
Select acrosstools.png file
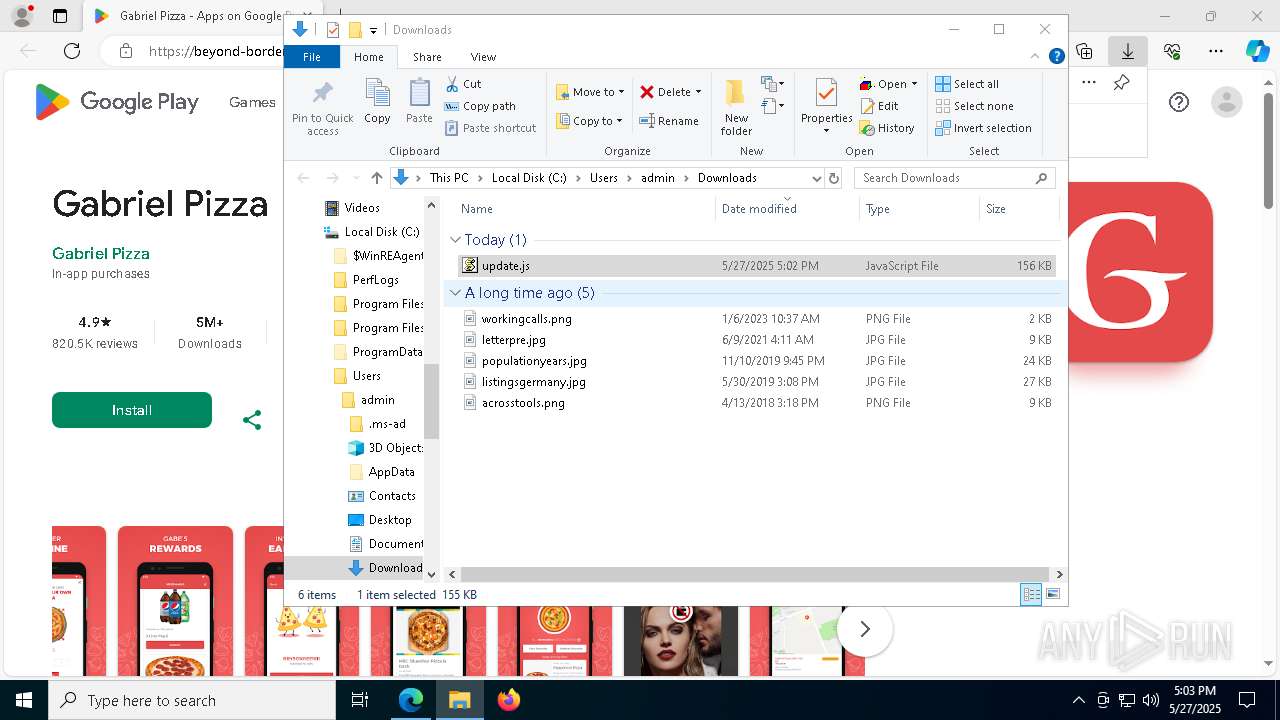point(756,403)
